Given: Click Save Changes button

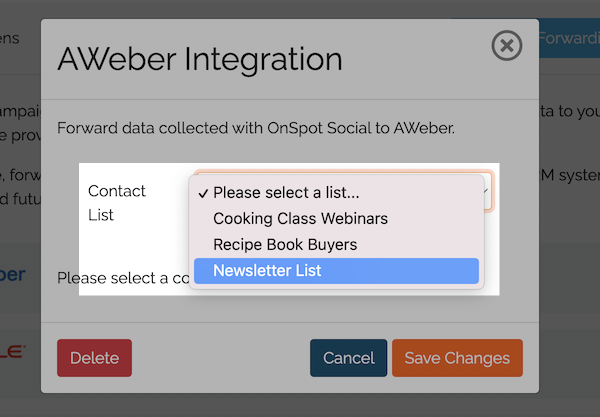Looking at the screenshot, I should point(457,358).
